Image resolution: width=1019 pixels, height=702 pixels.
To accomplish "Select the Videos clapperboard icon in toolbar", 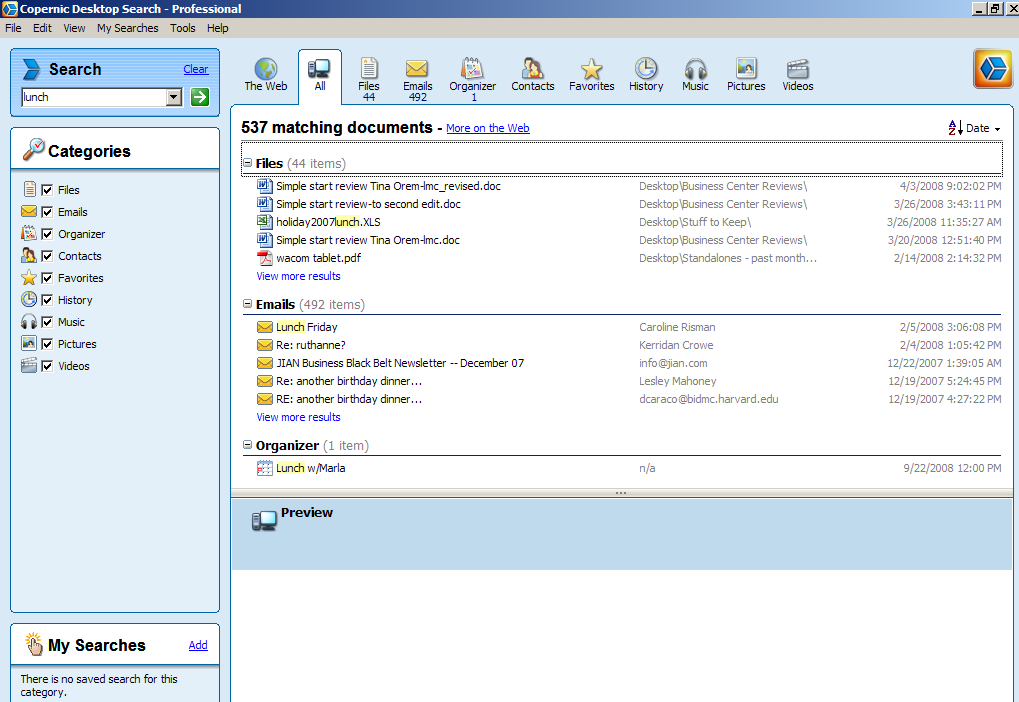I will [797, 68].
